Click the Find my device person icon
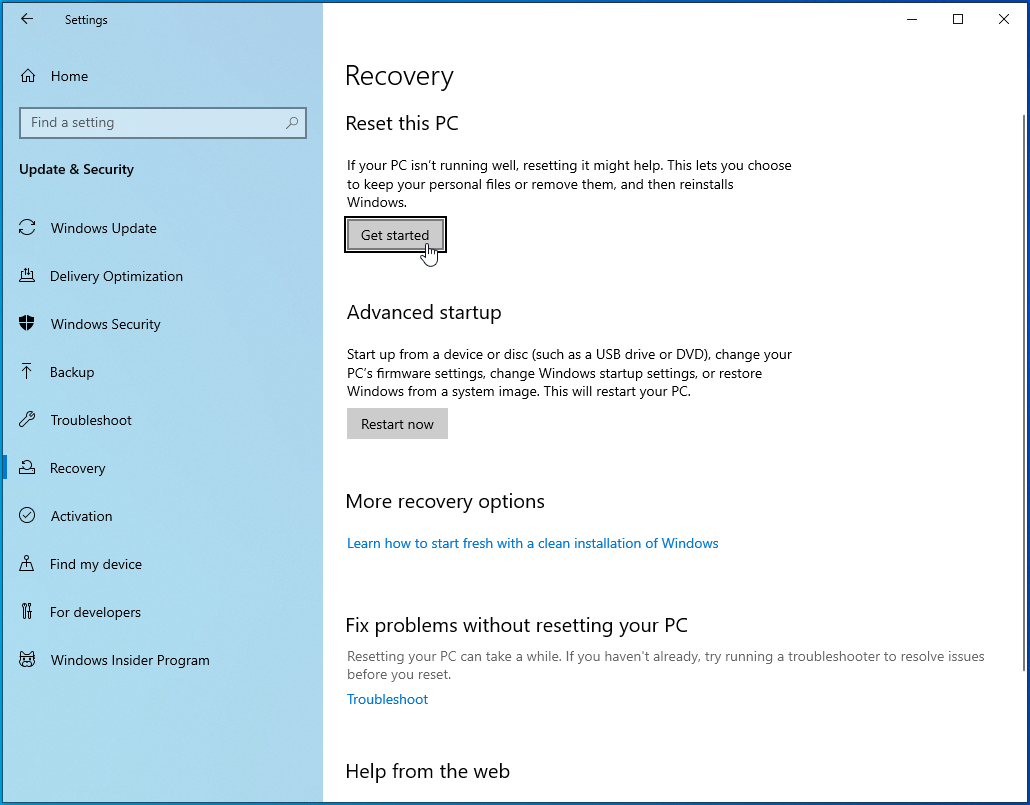1030x805 pixels. [28, 564]
